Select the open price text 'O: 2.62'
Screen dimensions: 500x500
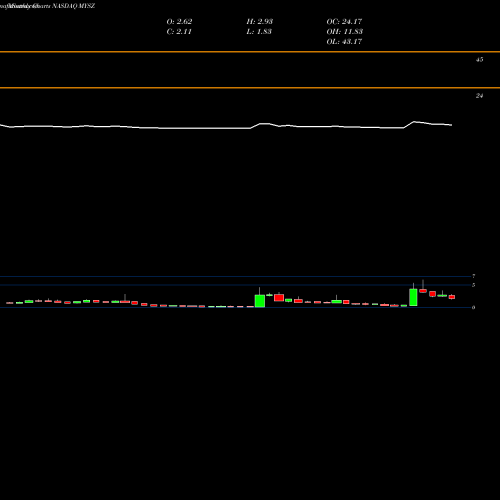179,22
